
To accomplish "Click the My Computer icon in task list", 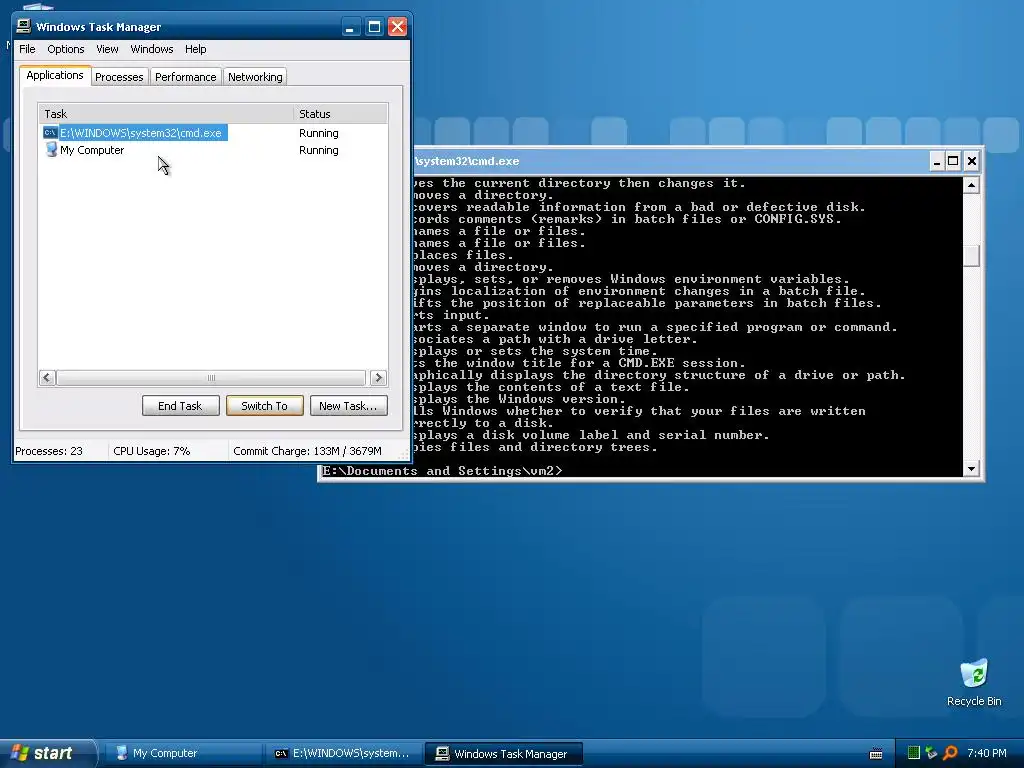I will [x=51, y=150].
